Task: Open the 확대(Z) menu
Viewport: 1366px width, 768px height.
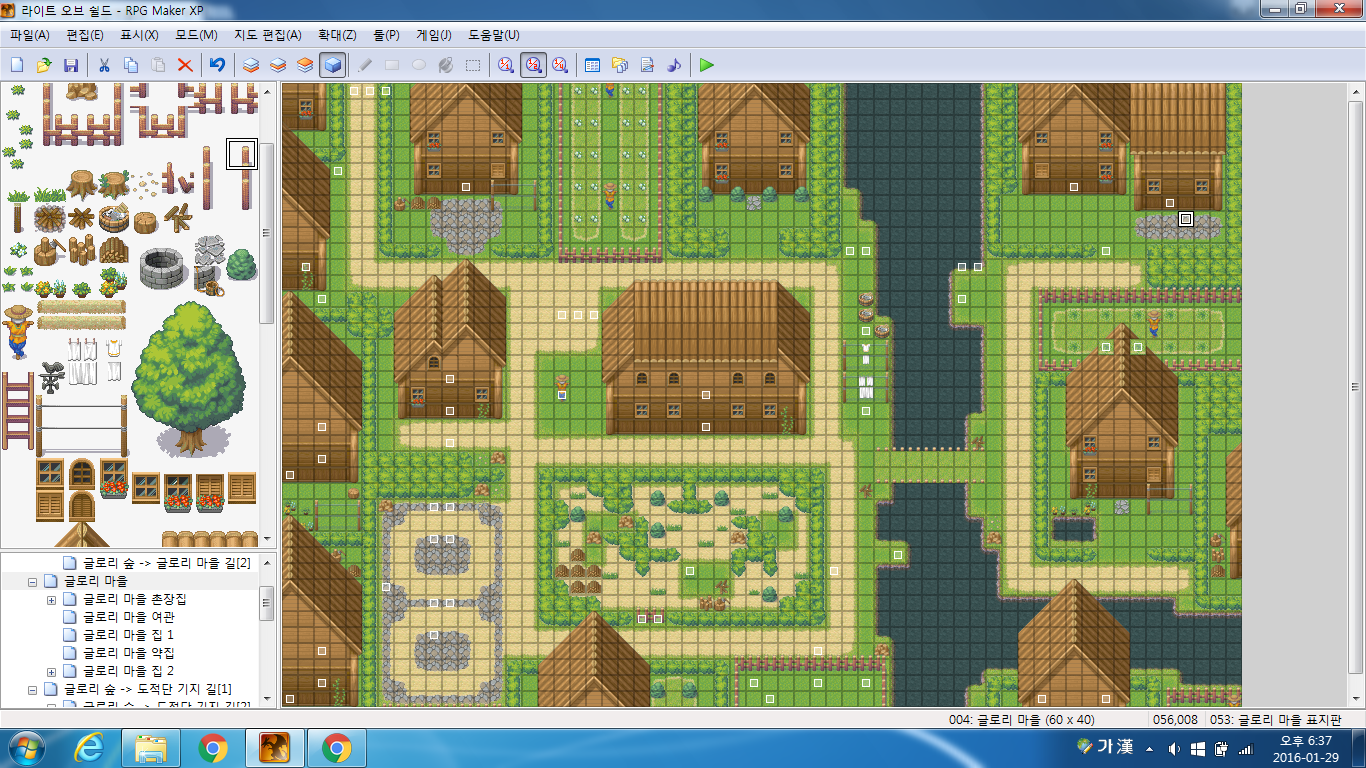Action: point(338,35)
